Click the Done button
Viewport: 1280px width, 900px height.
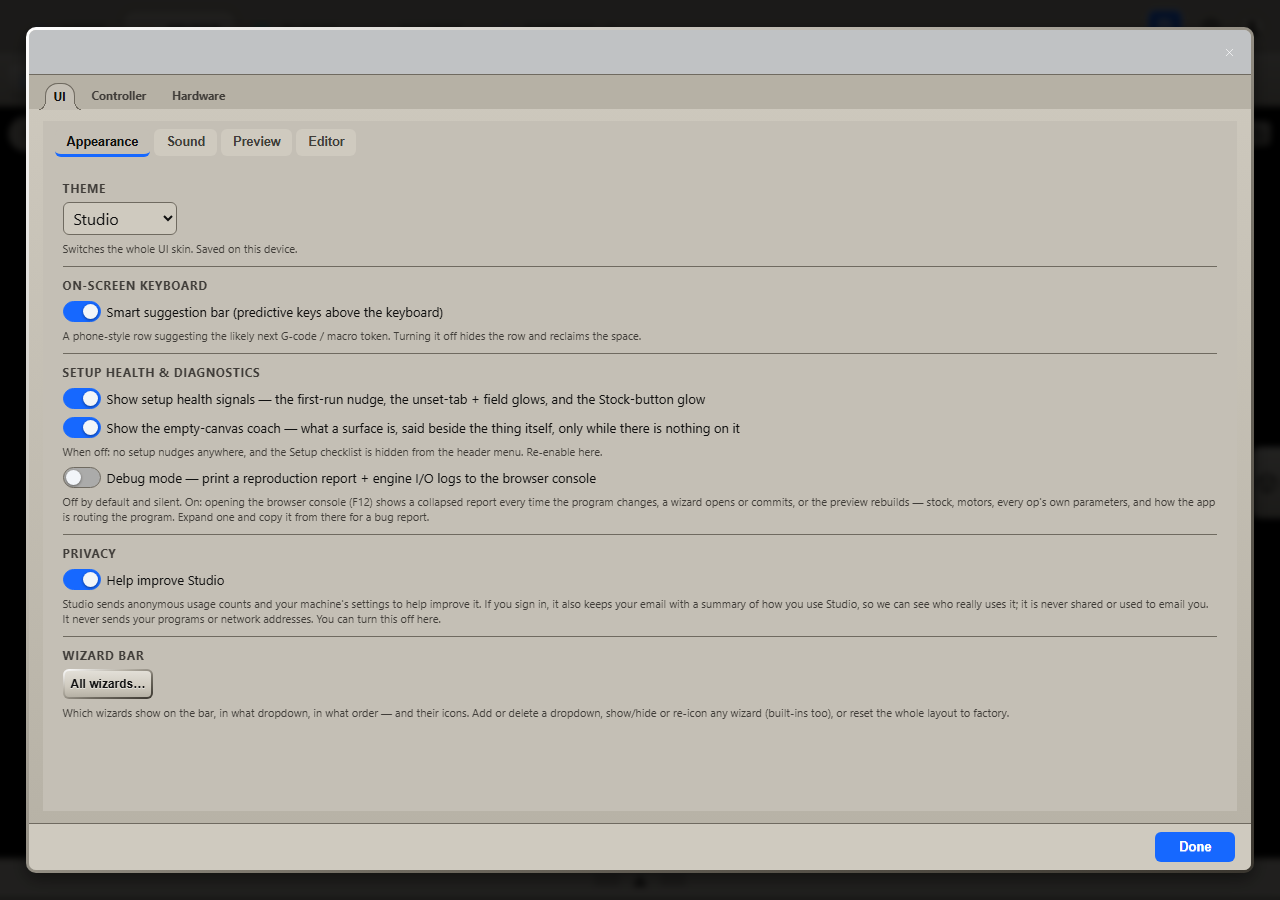[x=1195, y=847]
